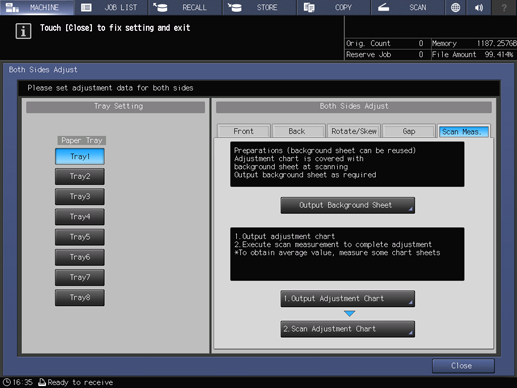Viewport: 517px width, 388px height.
Task: Click the Tray Setting header
Action: [x=116, y=106]
